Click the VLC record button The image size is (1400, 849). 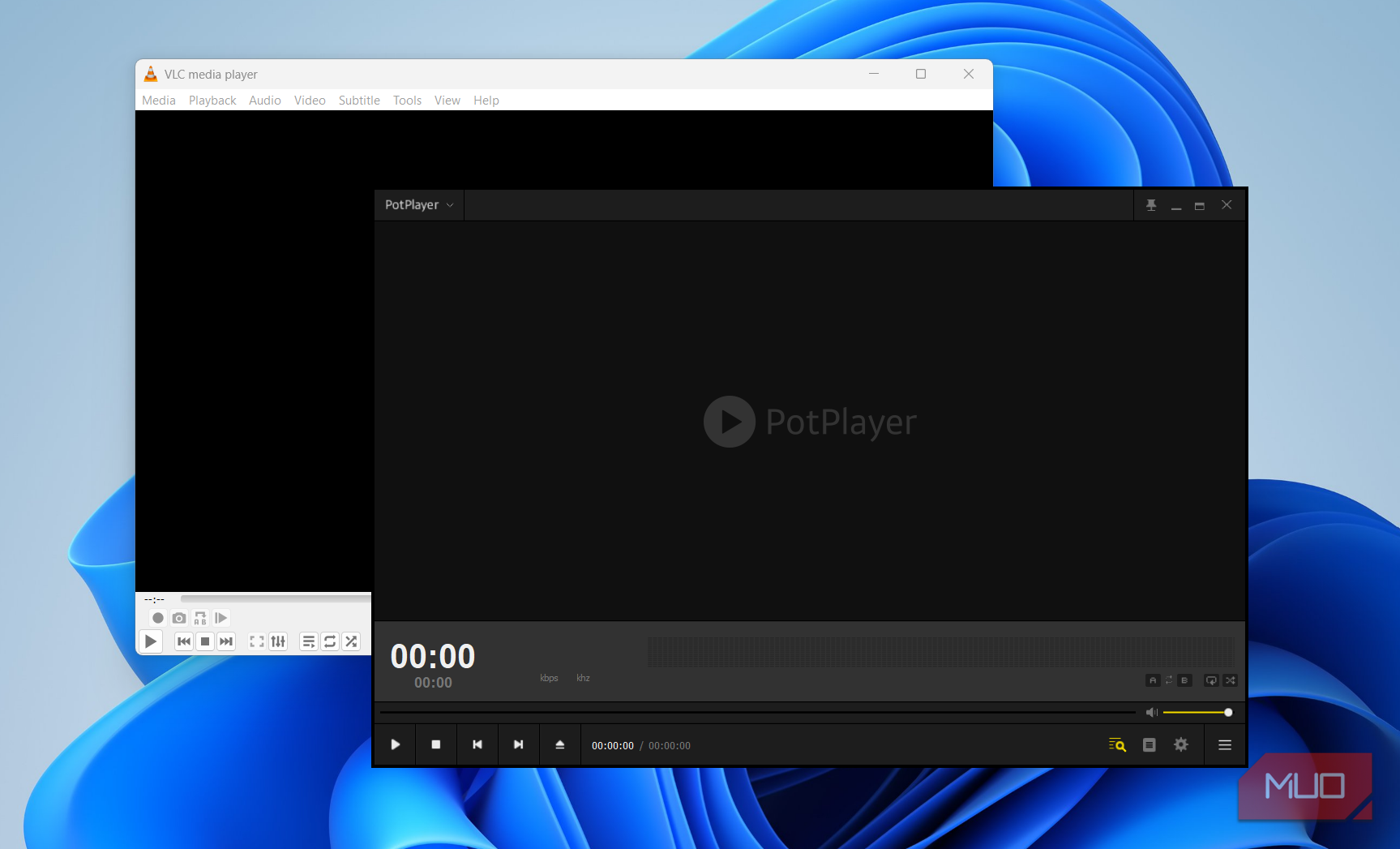point(158,618)
